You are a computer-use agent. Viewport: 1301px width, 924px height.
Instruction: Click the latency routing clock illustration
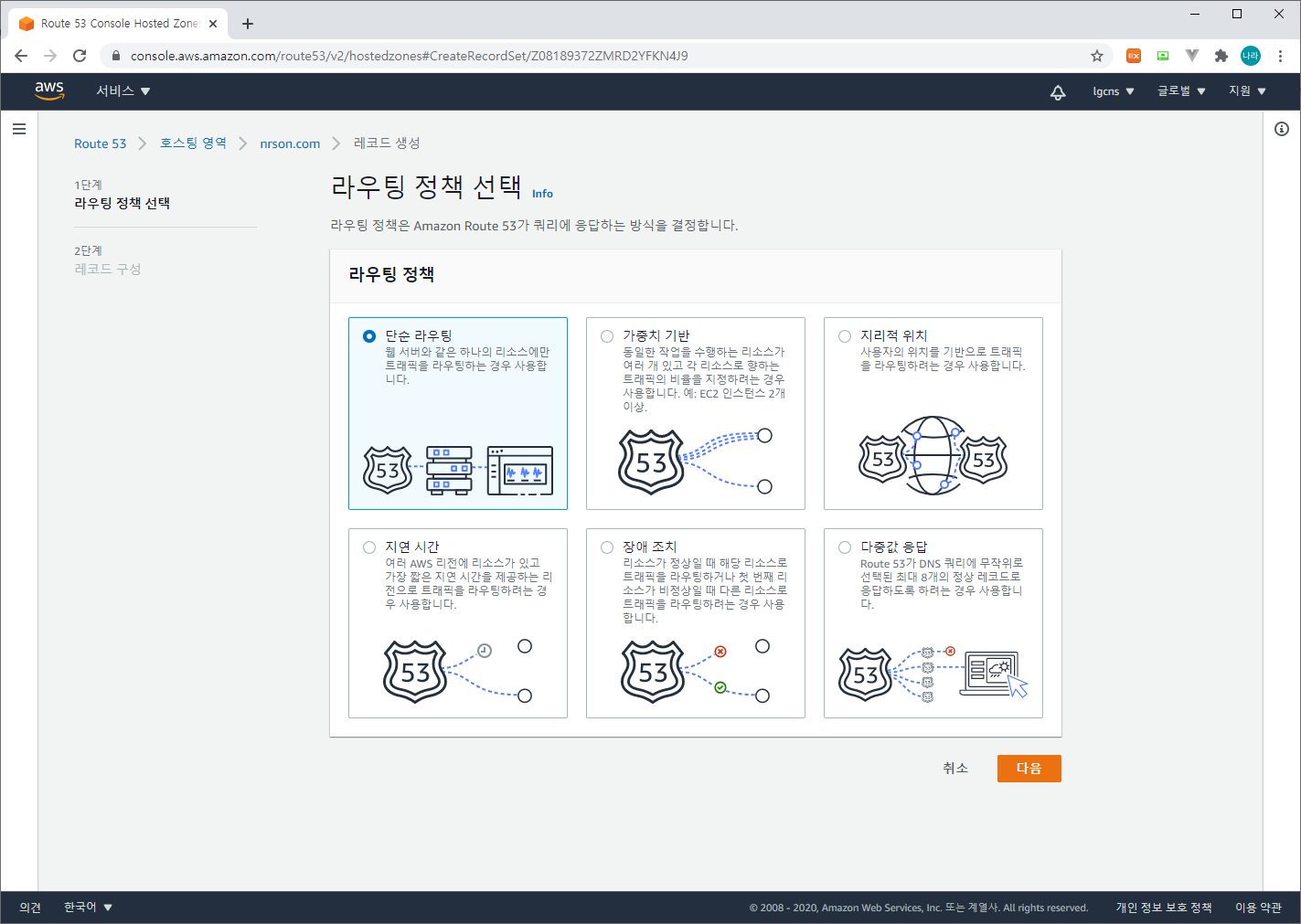(457, 672)
